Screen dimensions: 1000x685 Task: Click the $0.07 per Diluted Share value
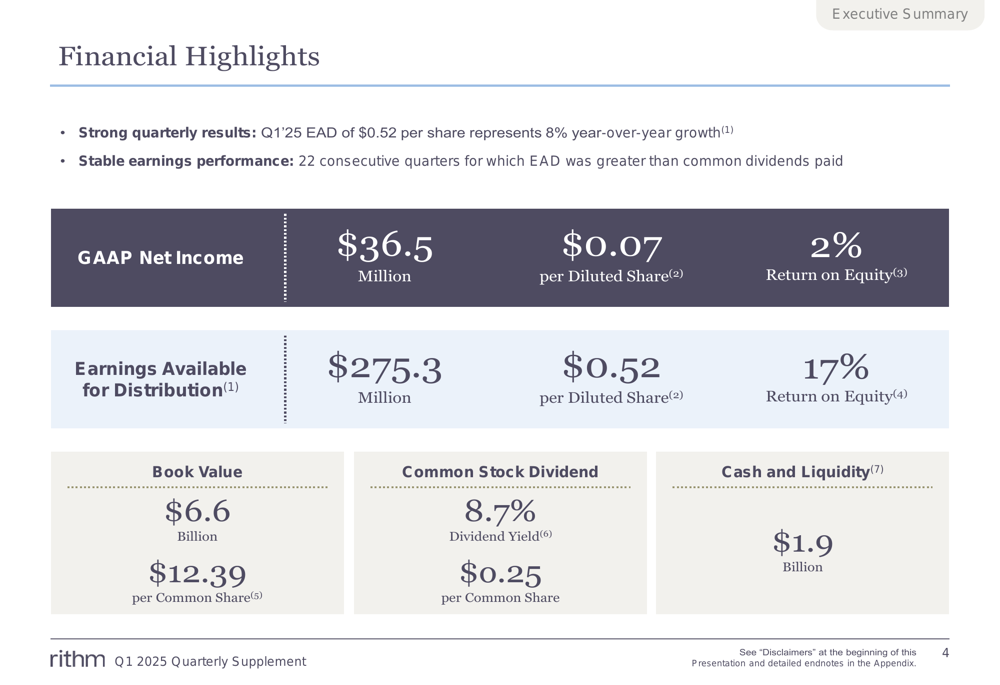click(x=611, y=256)
